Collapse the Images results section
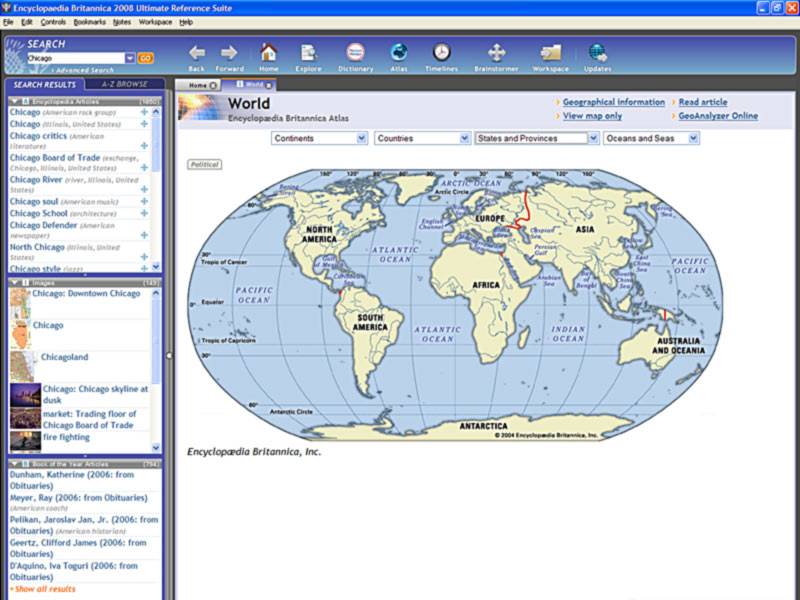This screenshot has height=600, width=800. click(15, 282)
